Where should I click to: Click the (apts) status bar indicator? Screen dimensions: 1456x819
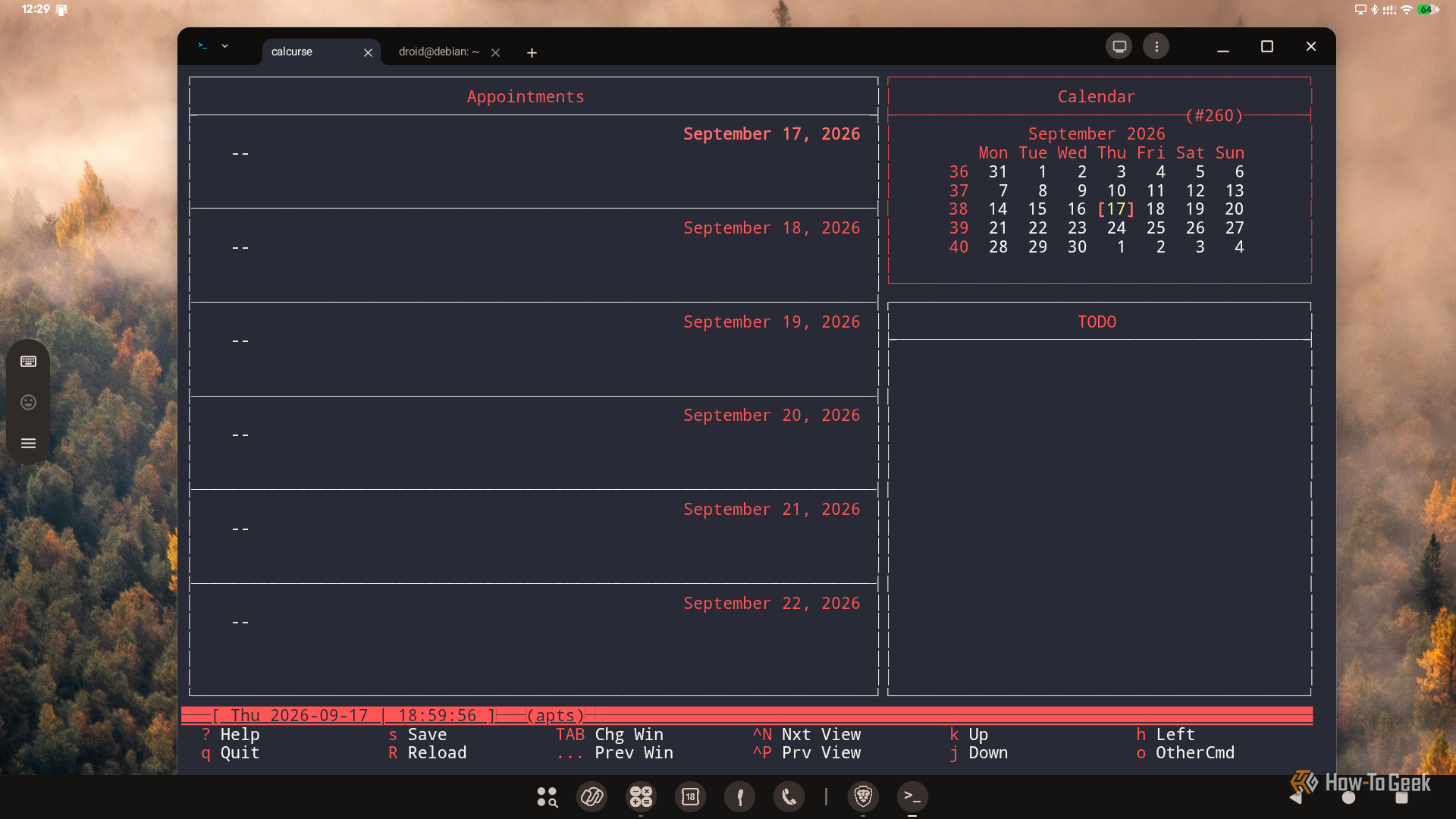(x=555, y=715)
